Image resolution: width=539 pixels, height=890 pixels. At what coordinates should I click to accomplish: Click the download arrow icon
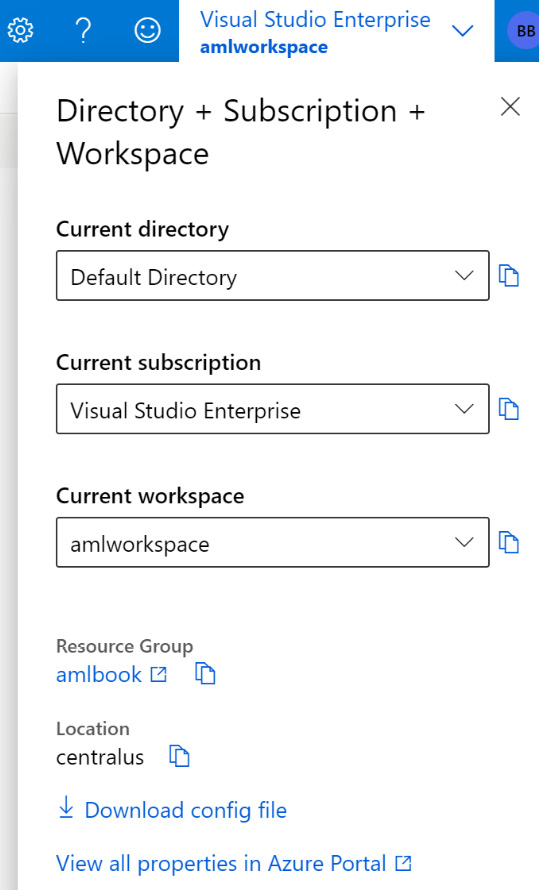click(x=66, y=807)
